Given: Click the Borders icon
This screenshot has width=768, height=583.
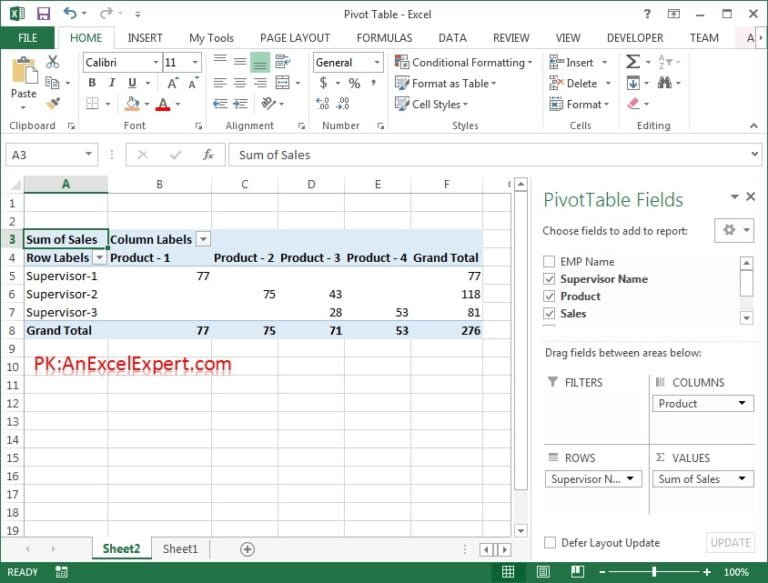Looking at the screenshot, I should tap(92, 103).
